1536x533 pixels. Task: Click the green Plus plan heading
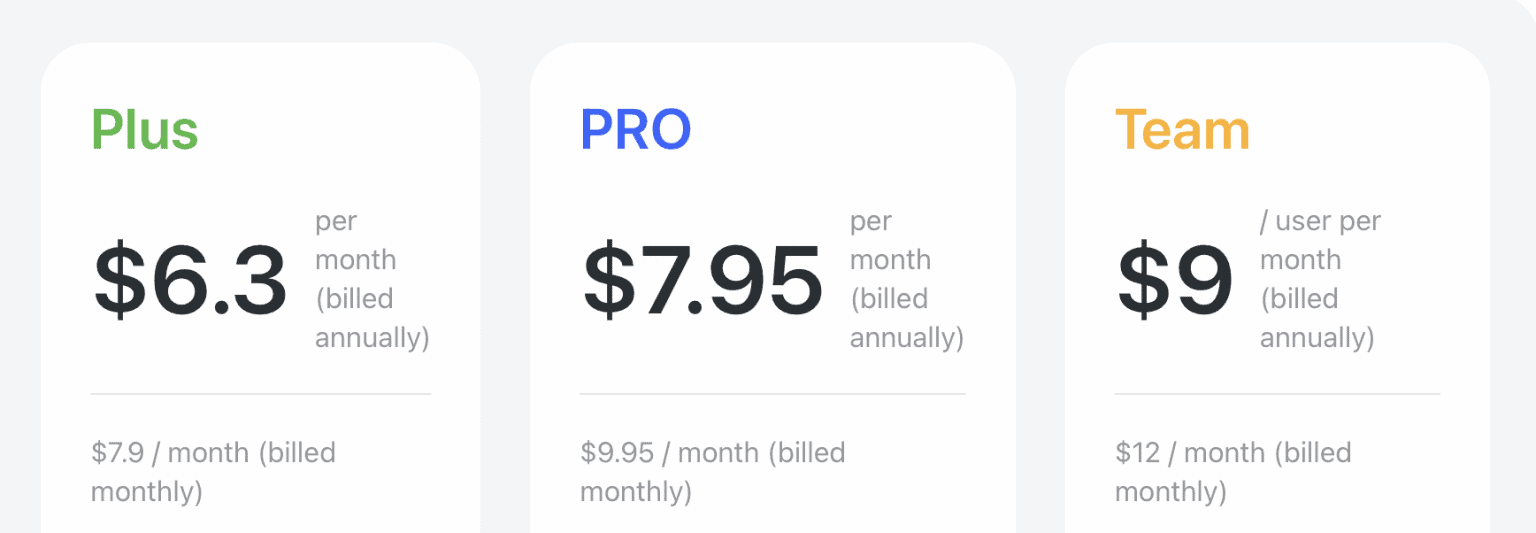145,130
